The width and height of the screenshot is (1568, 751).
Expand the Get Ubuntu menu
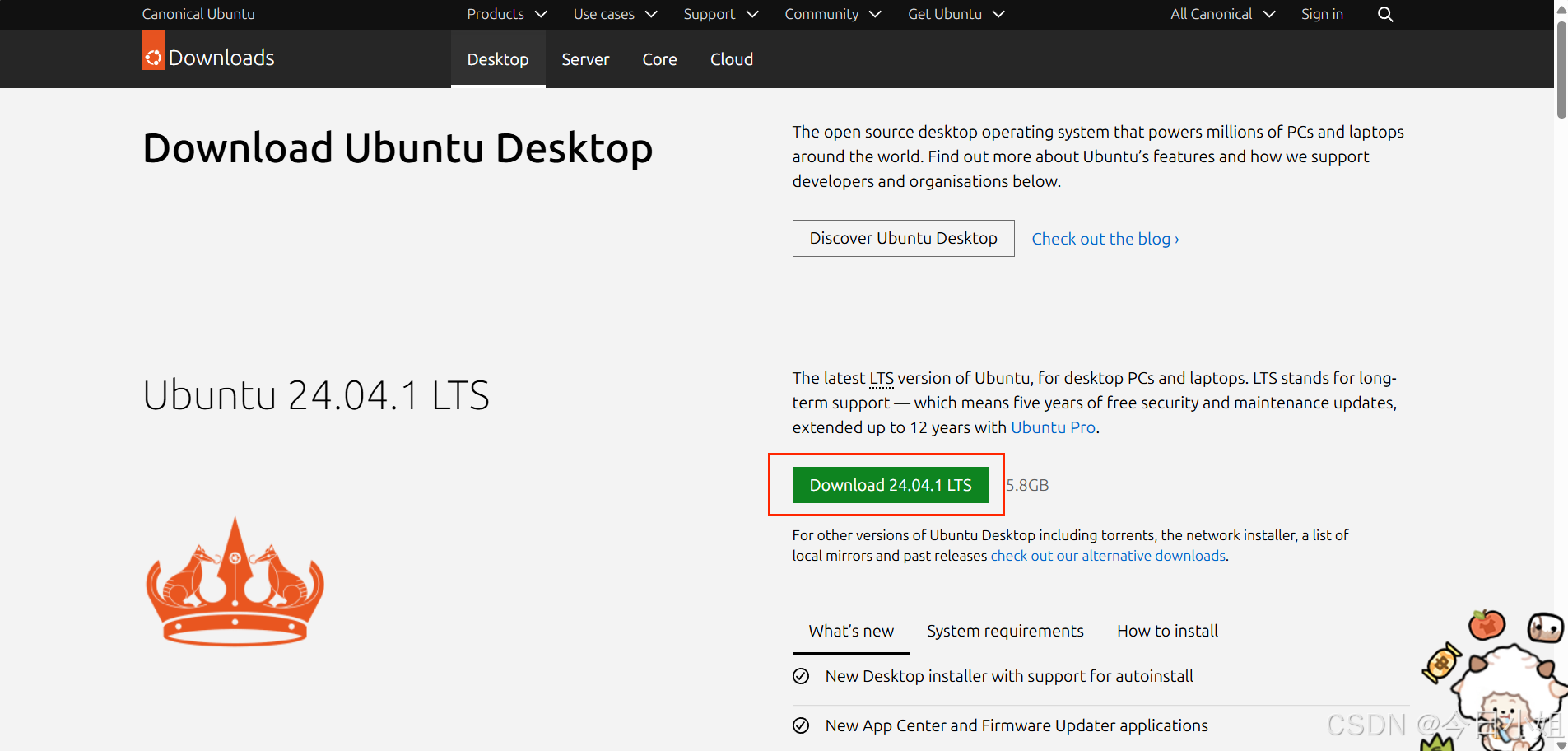tap(956, 14)
